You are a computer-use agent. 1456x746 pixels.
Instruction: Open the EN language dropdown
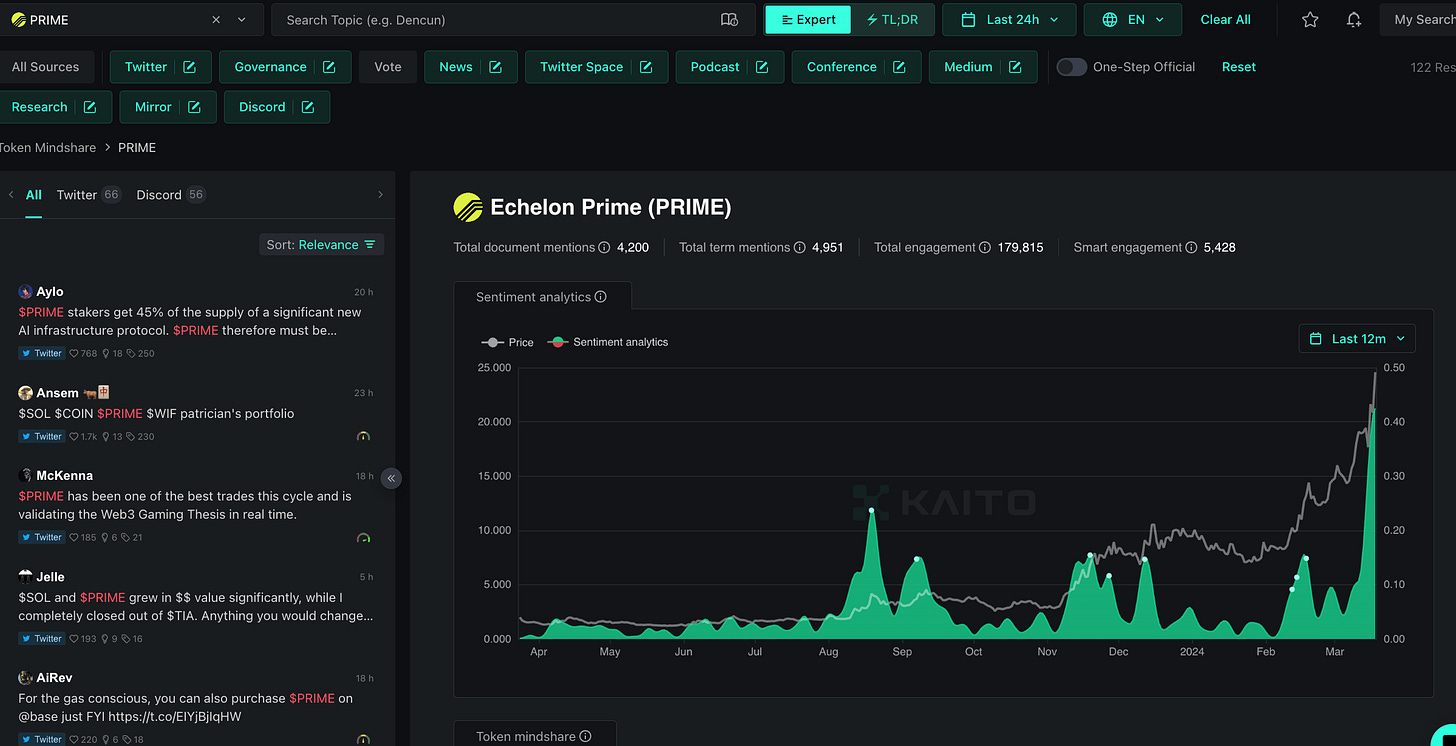[1132, 19]
